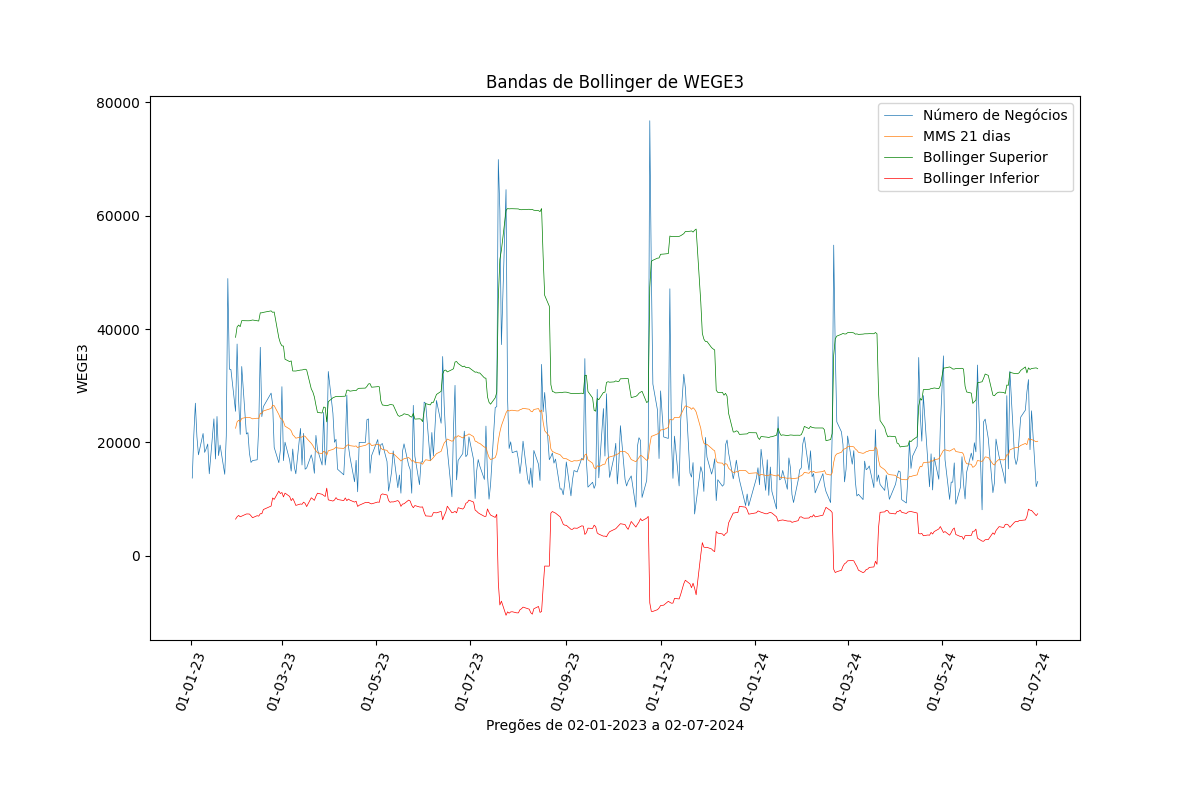Click the chart title 'Bandas de Bollinger de WEGE3'

click(614, 82)
